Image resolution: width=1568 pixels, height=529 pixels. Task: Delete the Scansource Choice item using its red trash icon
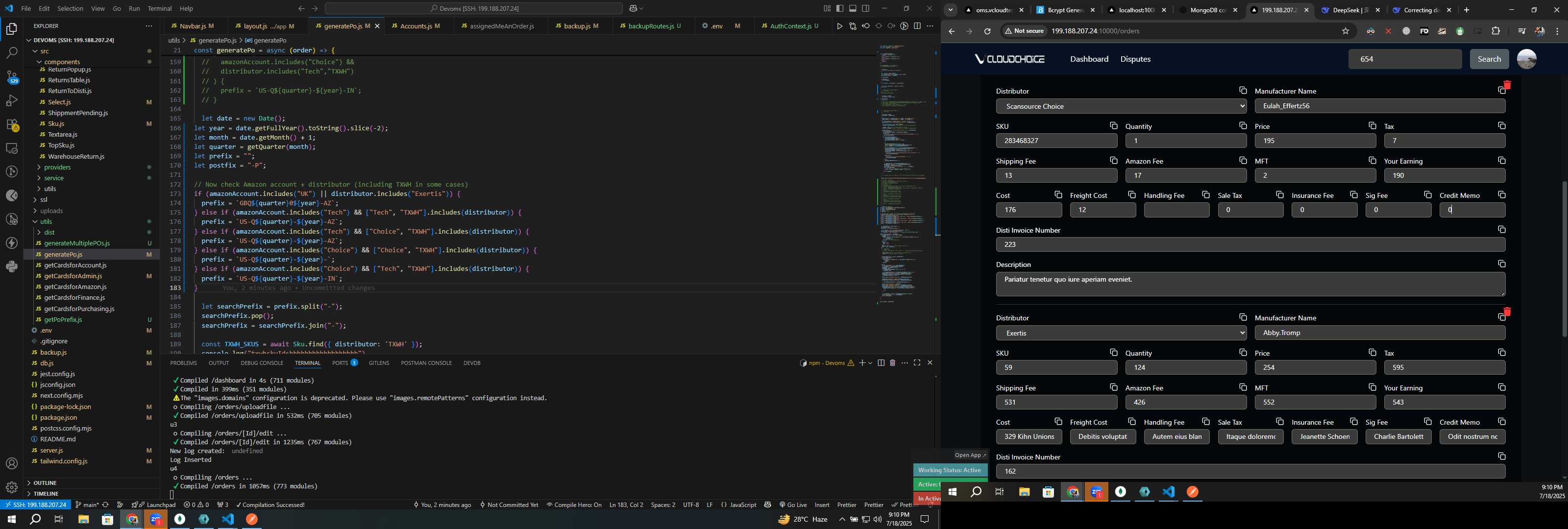(x=1507, y=85)
